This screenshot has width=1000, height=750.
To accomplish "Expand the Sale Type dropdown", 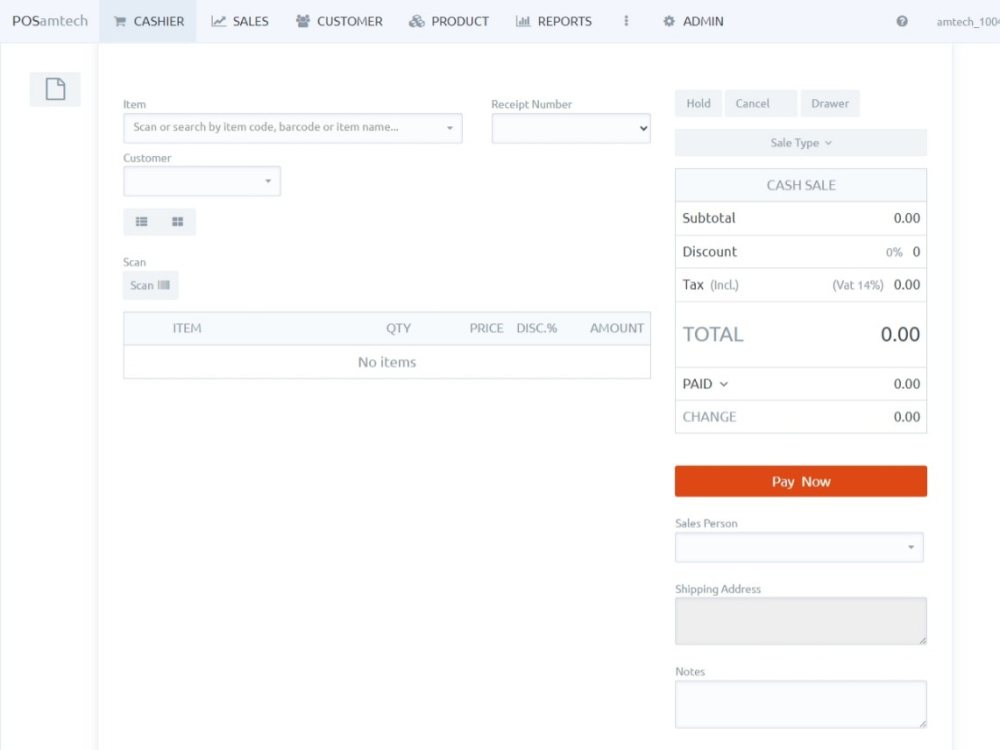I will [x=801, y=143].
